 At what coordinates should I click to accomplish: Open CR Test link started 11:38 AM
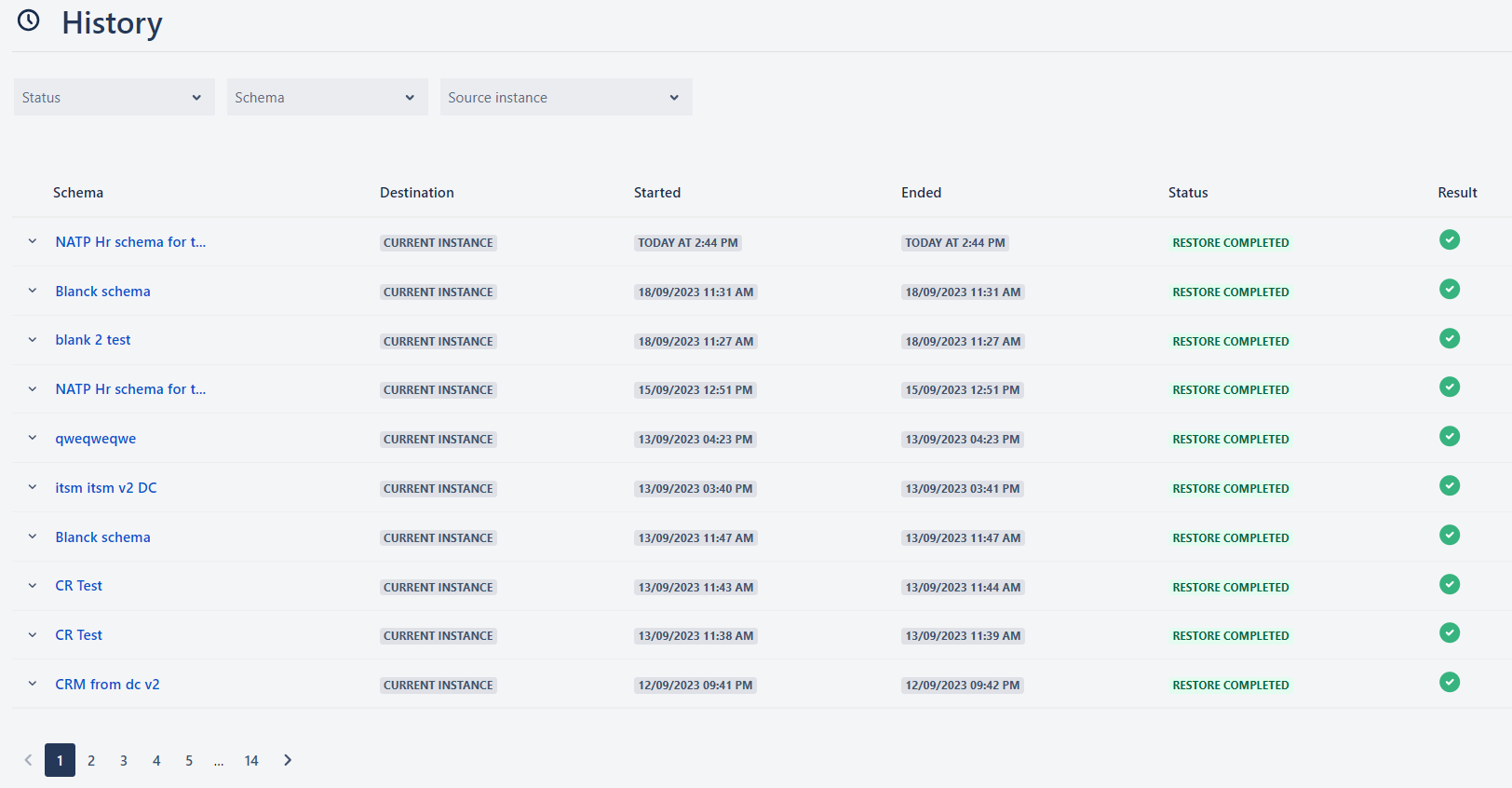79,635
